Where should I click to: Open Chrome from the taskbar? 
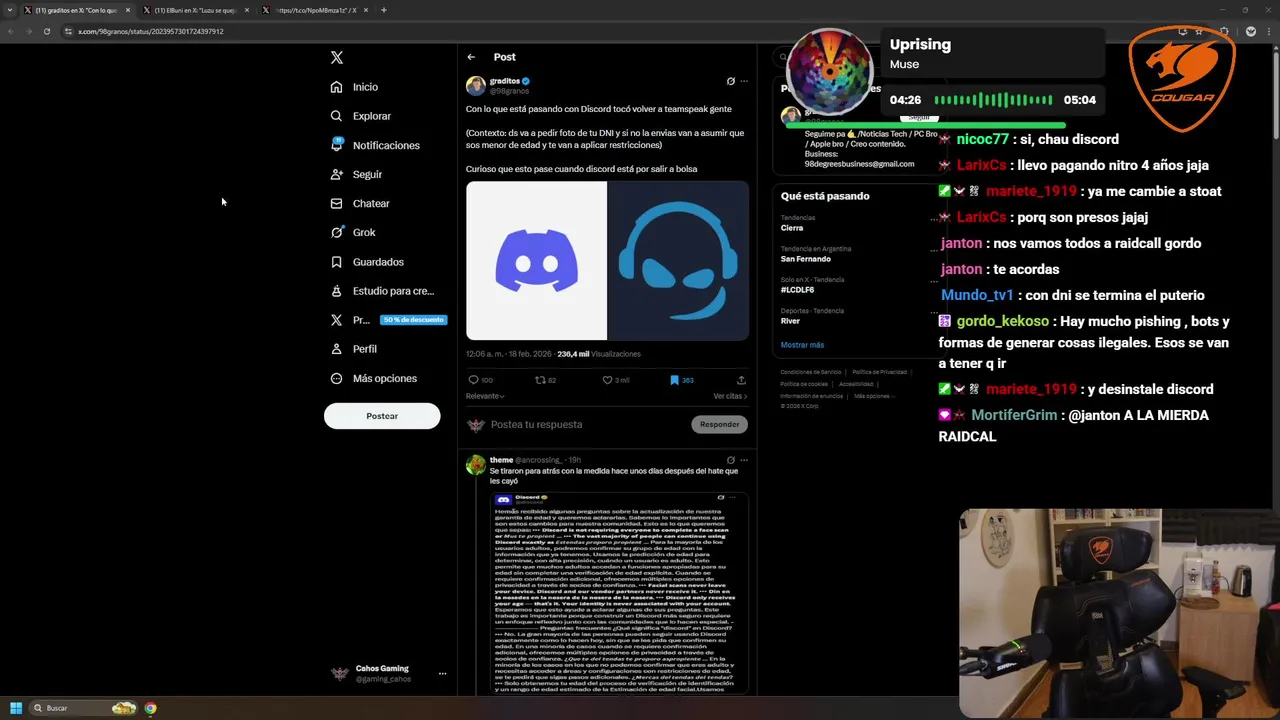[x=150, y=708]
